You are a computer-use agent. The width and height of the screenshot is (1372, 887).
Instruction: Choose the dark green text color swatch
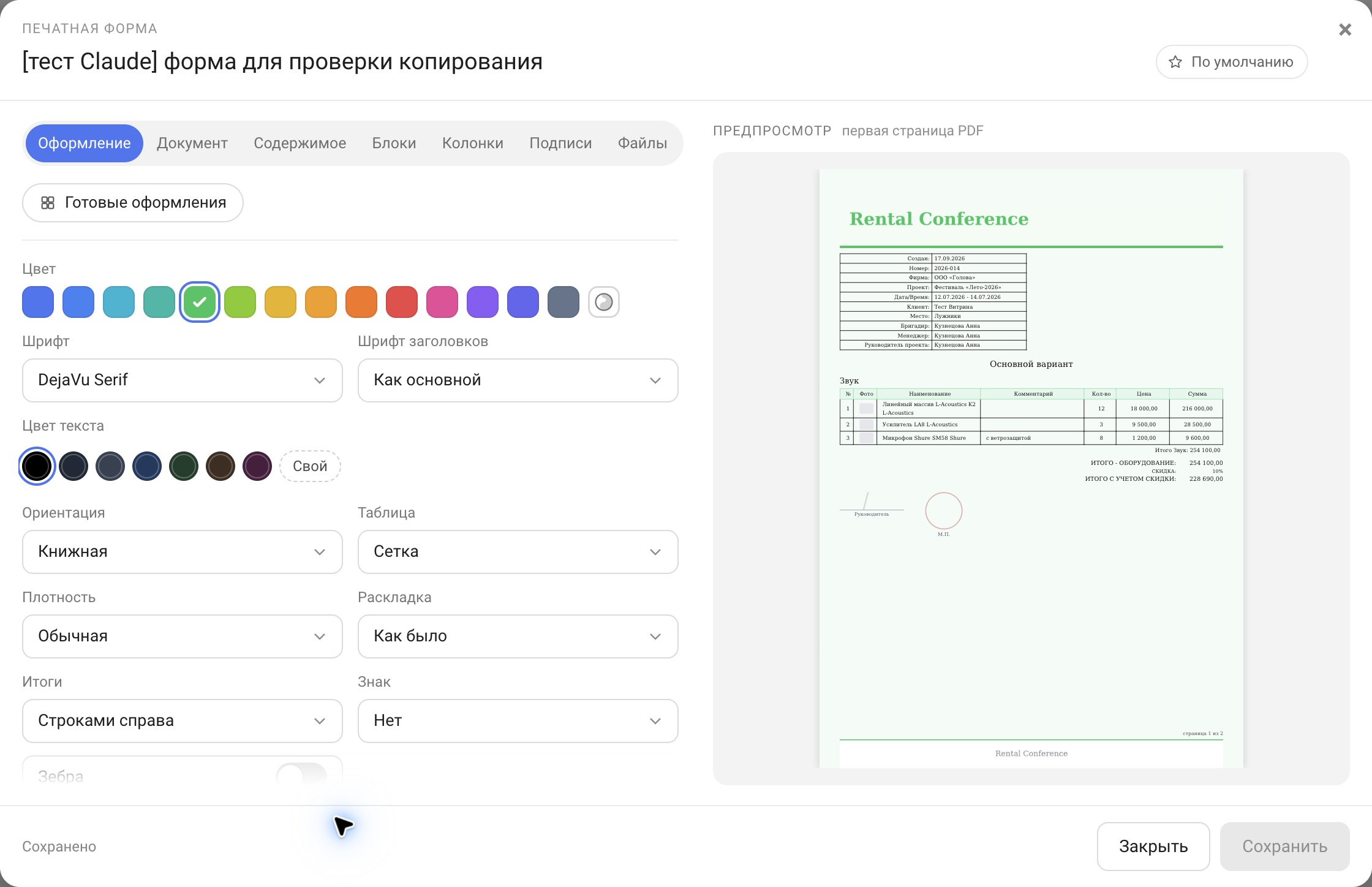click(x=184, y=466)
